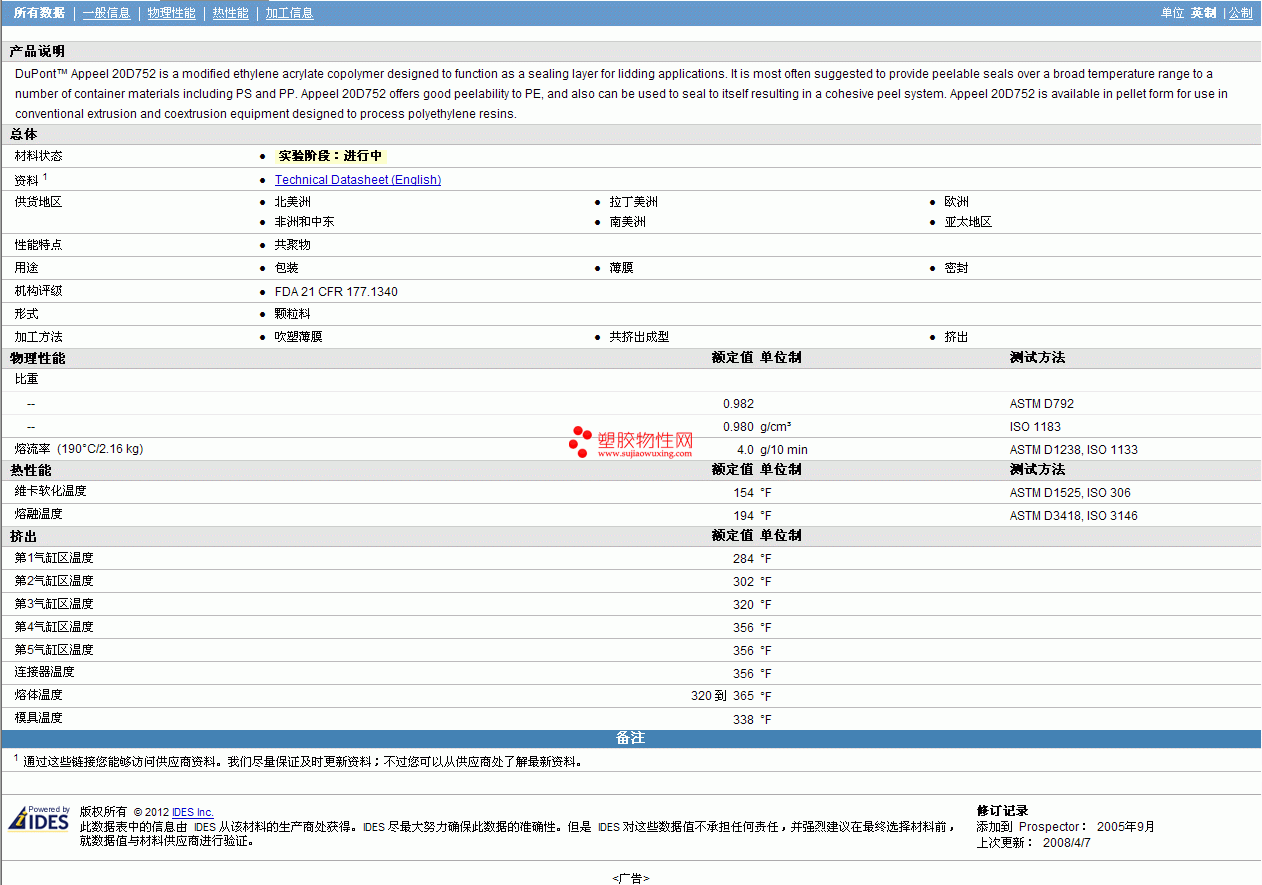Switch to the 物理性能 tab

171,13
